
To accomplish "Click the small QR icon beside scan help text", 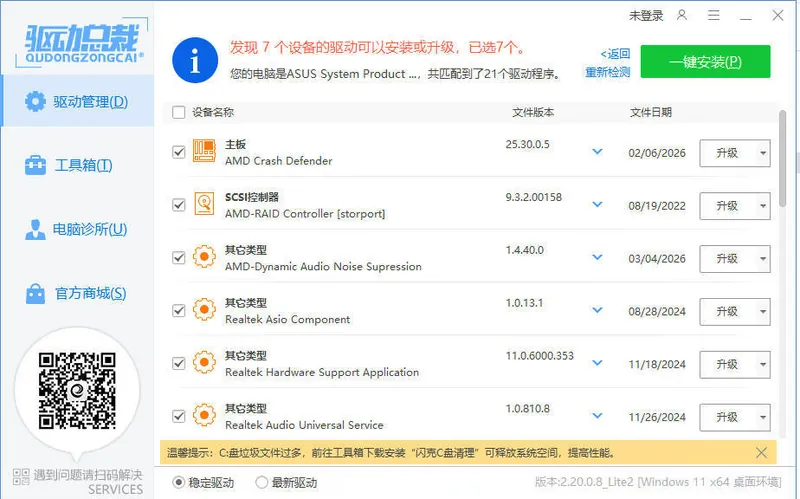I will (x=21, y=477).
